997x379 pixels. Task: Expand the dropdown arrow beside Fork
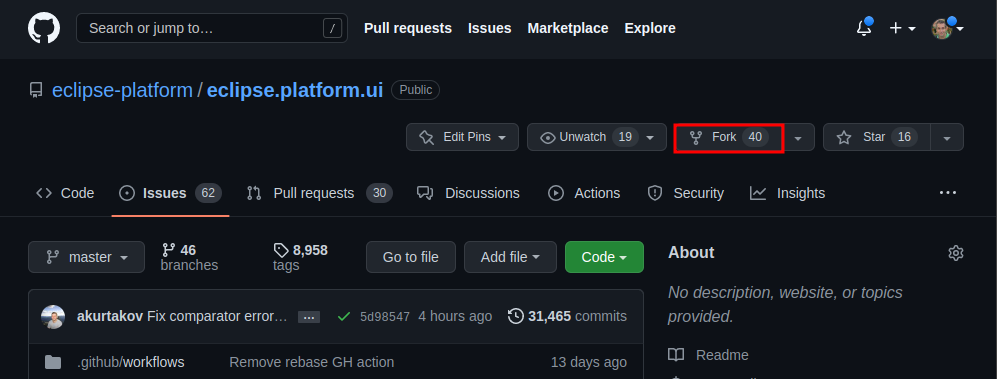[x=799, y=137]
